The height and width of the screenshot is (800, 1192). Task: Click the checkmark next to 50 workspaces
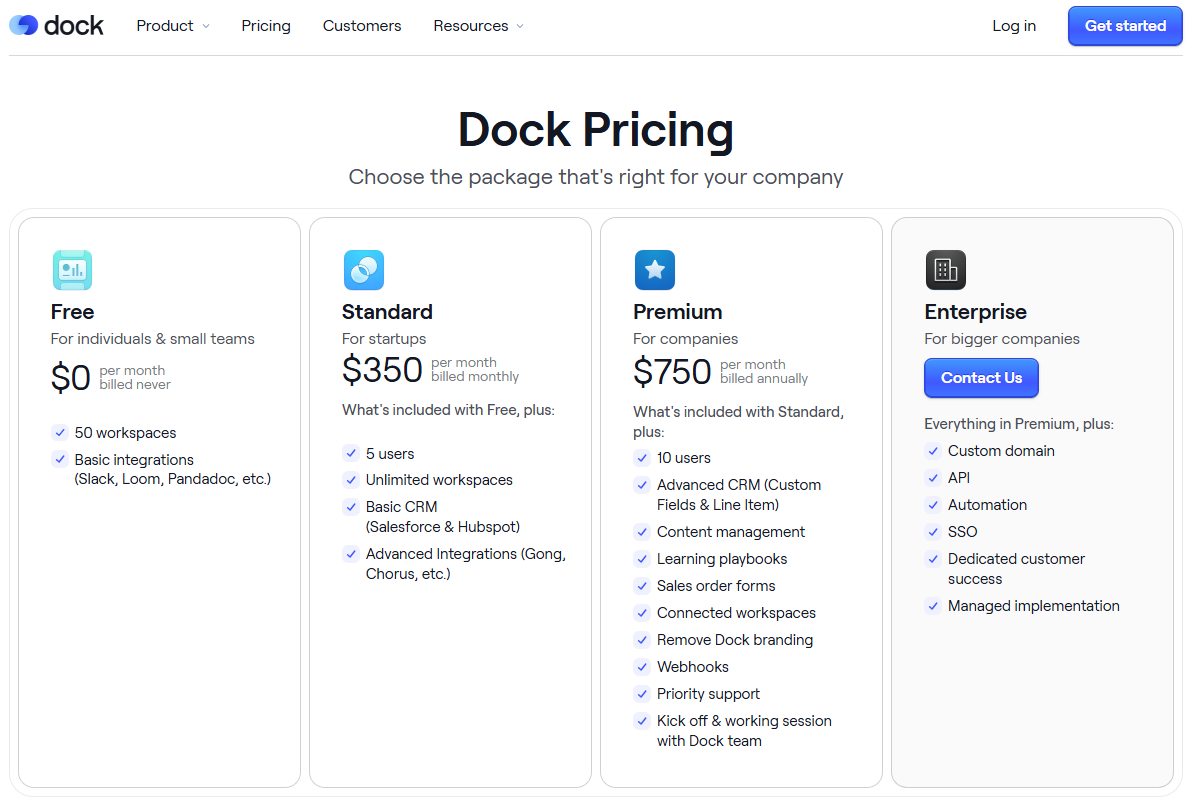click(60, 433)
